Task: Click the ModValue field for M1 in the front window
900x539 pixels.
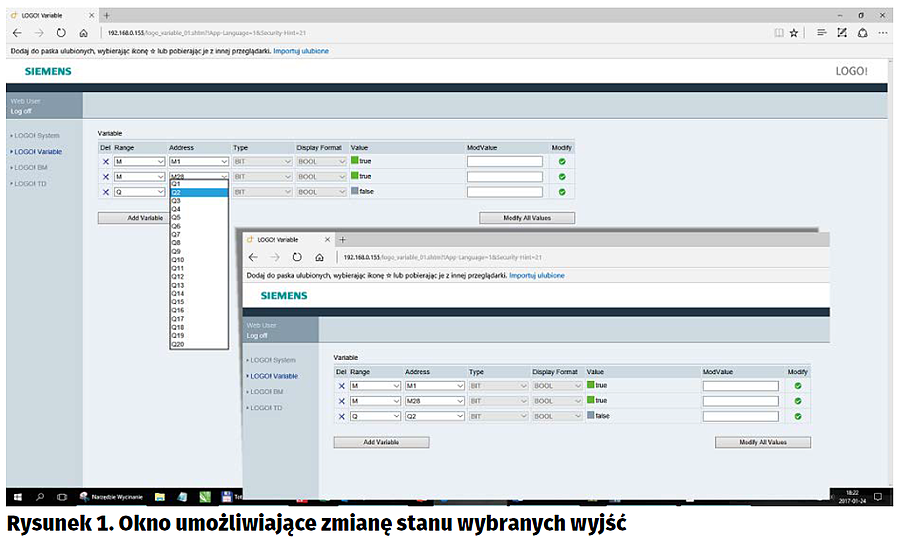Action: pos(740,385)
